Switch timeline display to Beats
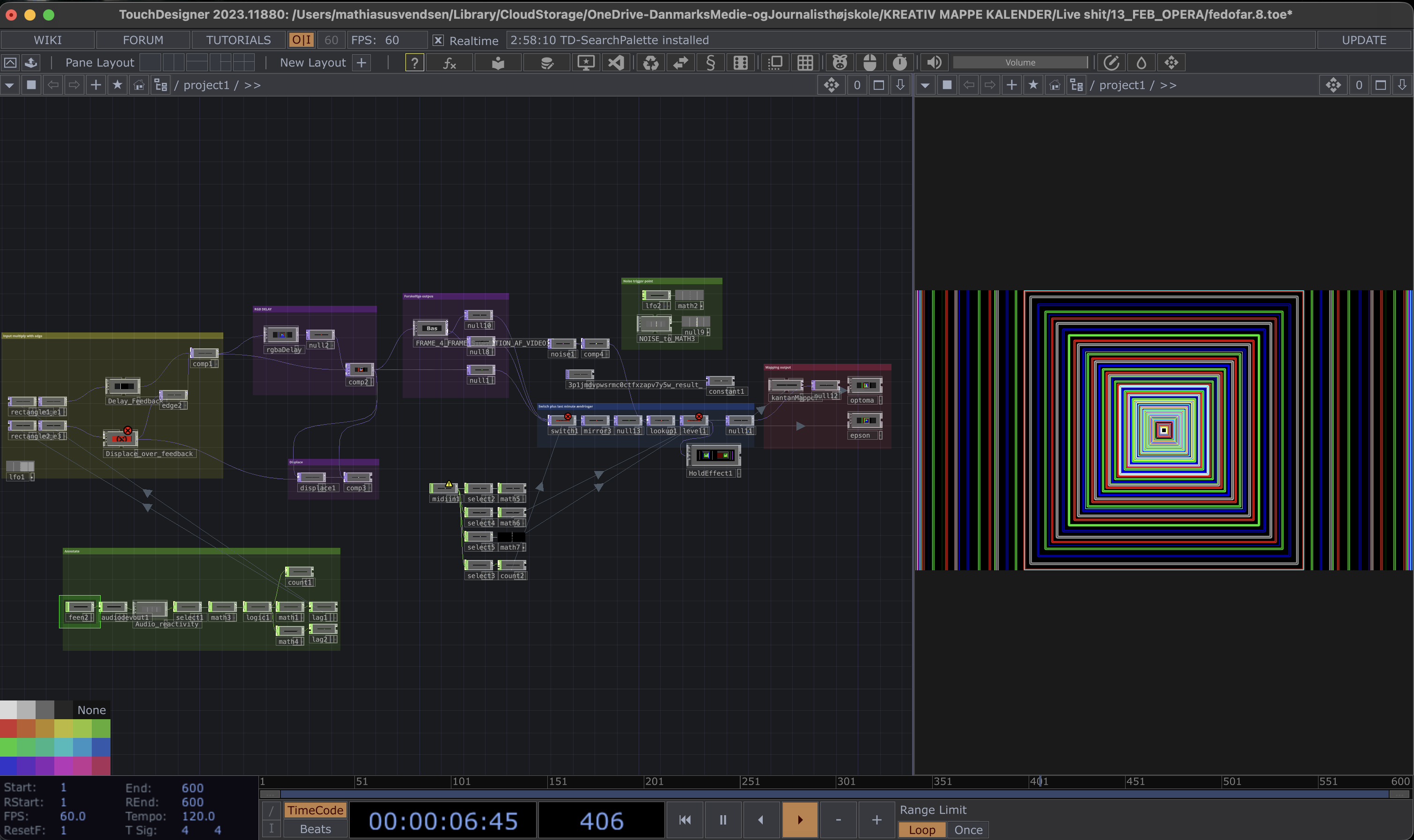The height and width of the screenshot is (840, 1414). [x=315, y=829]
